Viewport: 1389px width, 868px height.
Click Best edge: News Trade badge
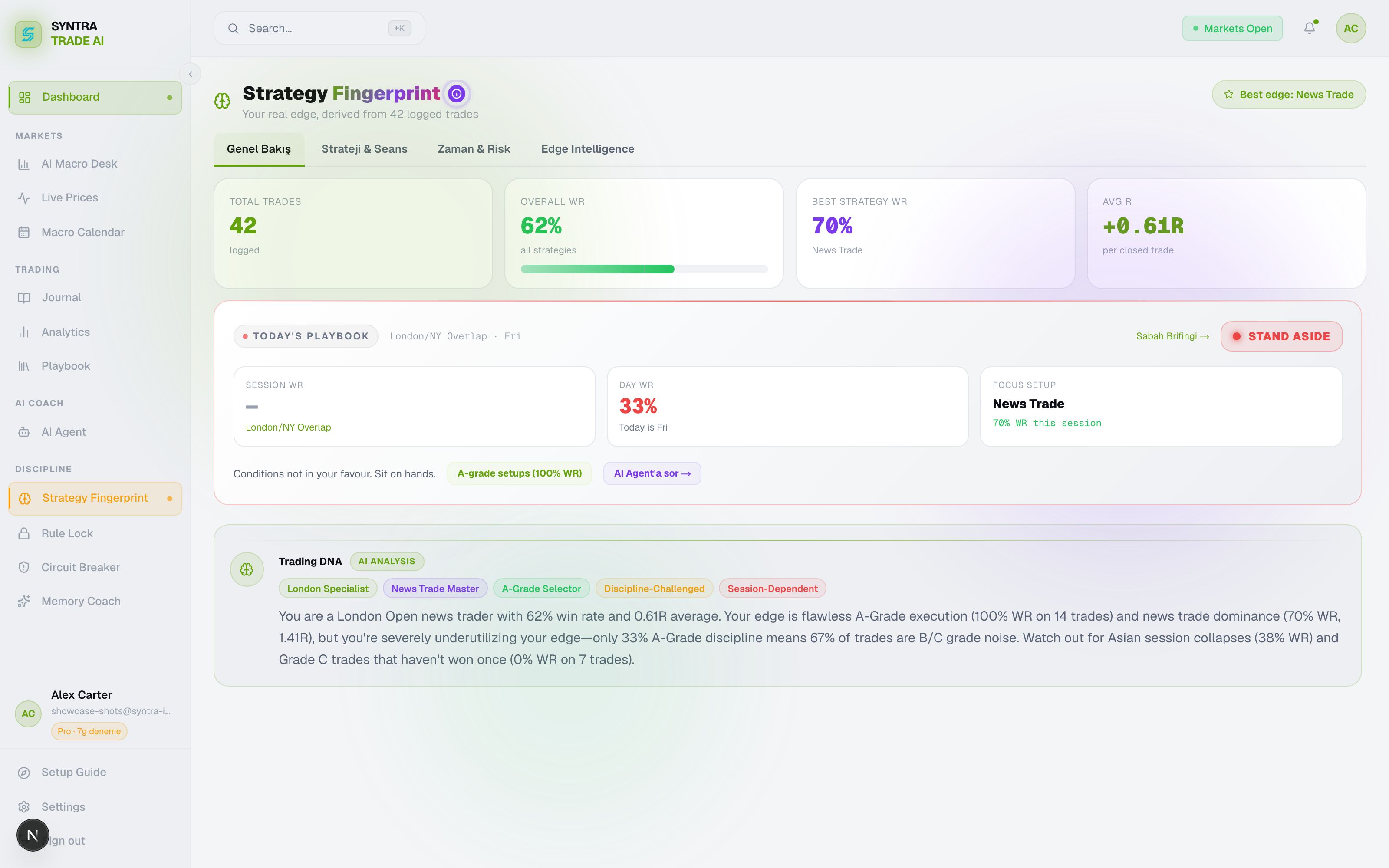click(1289, 94)
